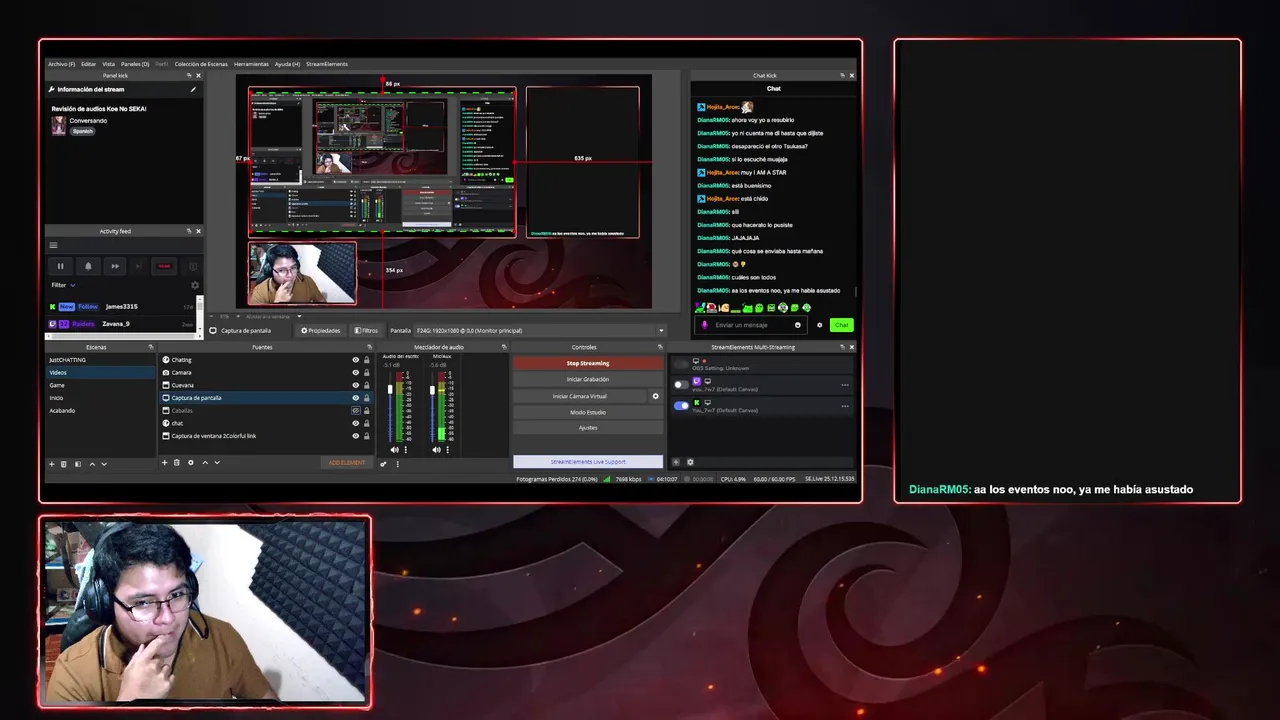
Task: Show the hidden Caballas source
Action: point(355,410)
